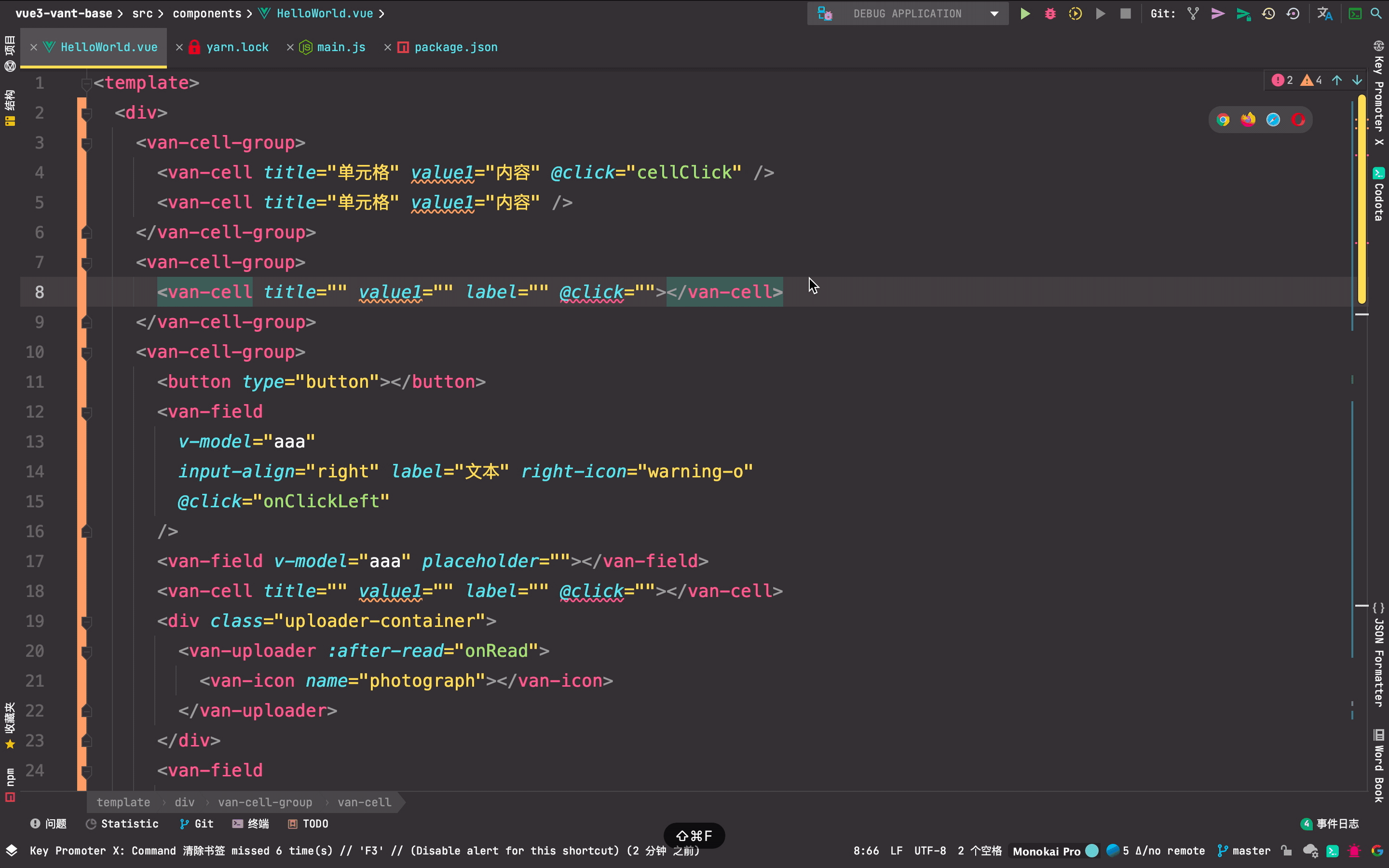The height and width of the screenshot is (868, 1389).
Task: Click the search everywhere magnifier
Action: pos(1376,14)
